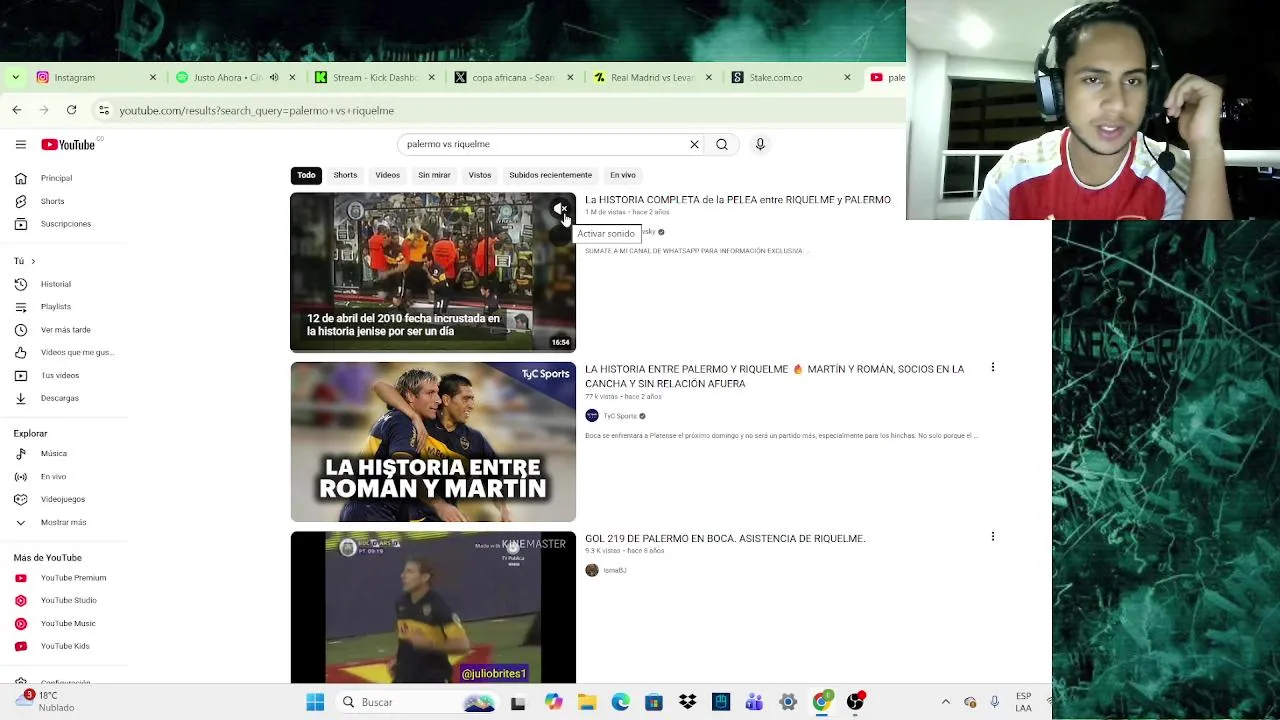
Task: Close the Instagram tab
Action: pos(153,77)
